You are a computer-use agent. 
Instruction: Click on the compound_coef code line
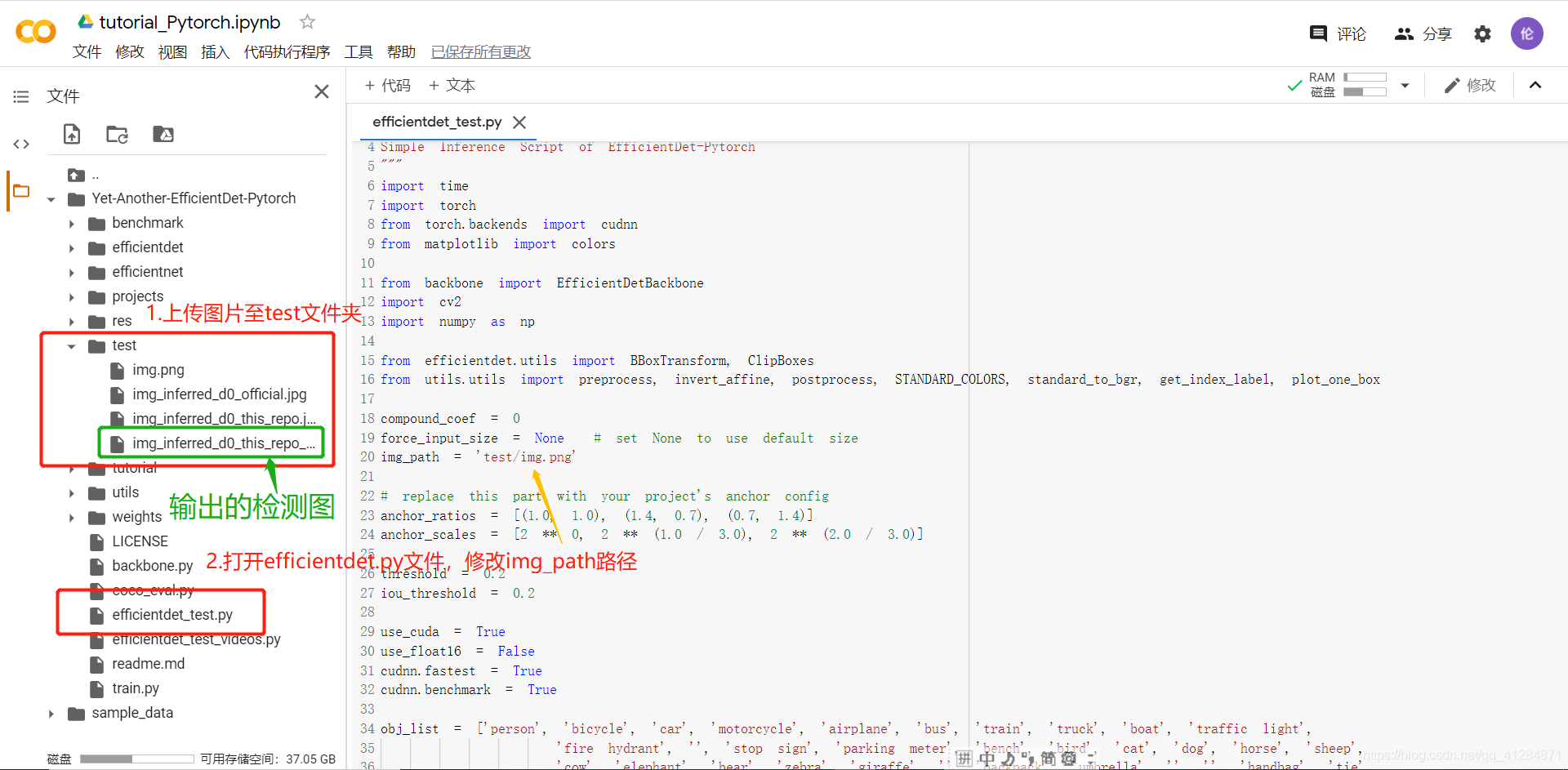click(x=450, y=419)
